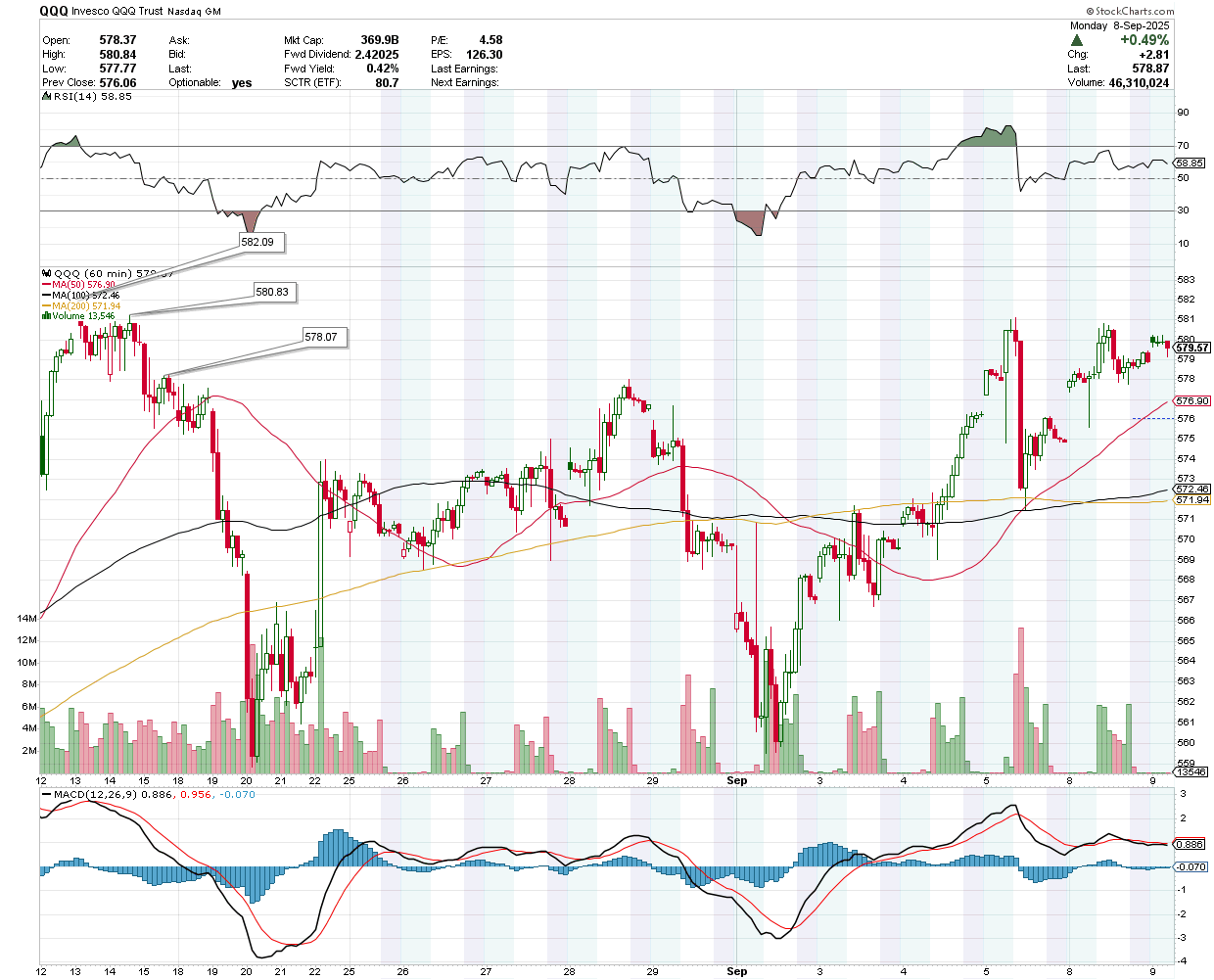The image size is (1214, 980).
Task: Click the 571.94 moving average axis tag
Action: tap(1192, 499)
